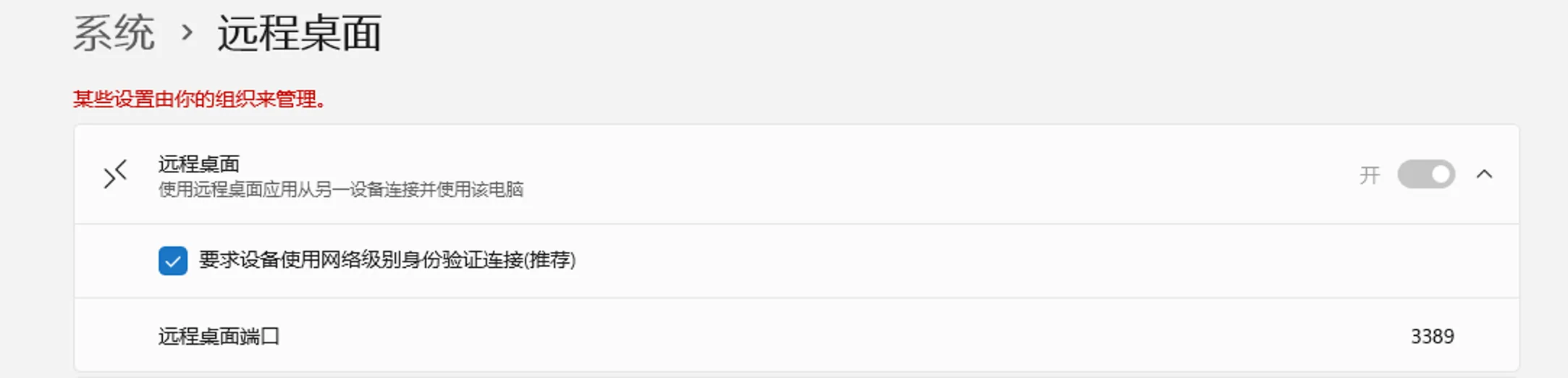Click the white checkmark in blue box
This screenshot has height=378, width=1568.
(173, 261)
